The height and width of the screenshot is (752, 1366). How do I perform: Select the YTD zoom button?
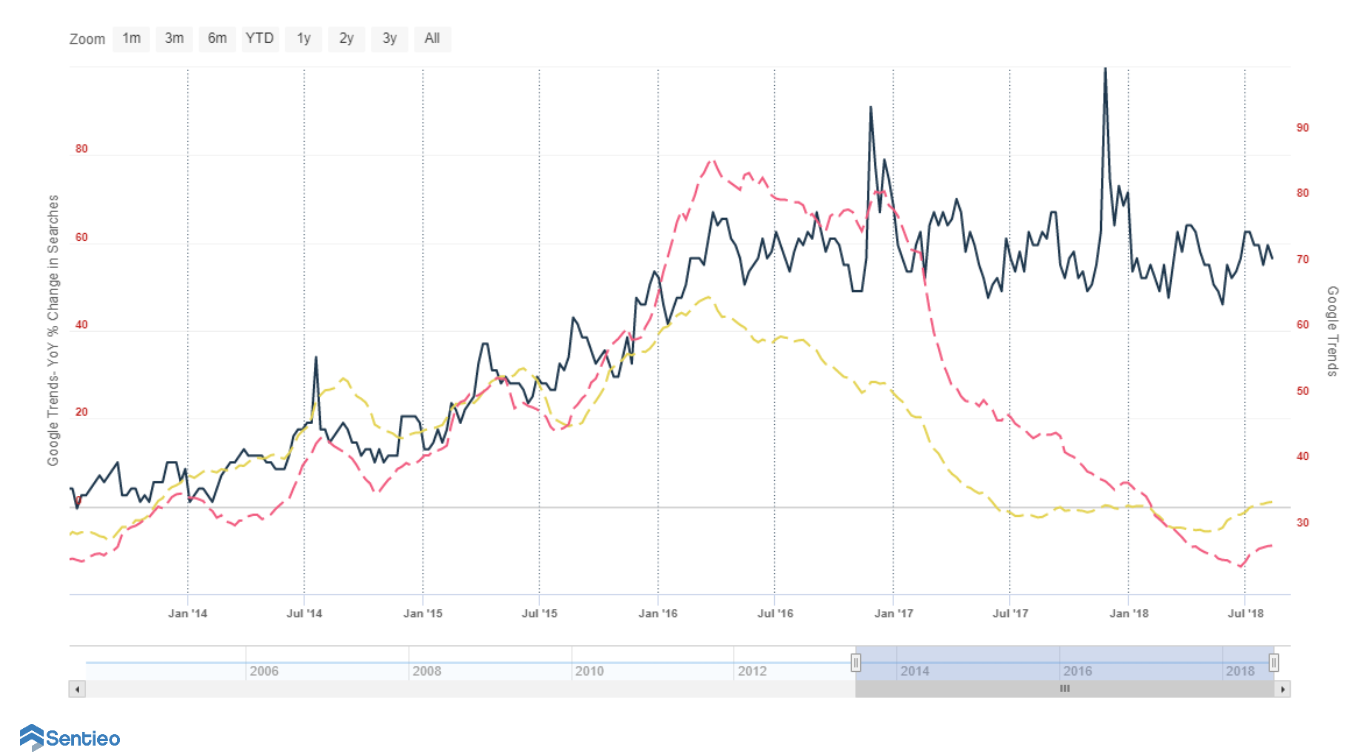[260, 39]
